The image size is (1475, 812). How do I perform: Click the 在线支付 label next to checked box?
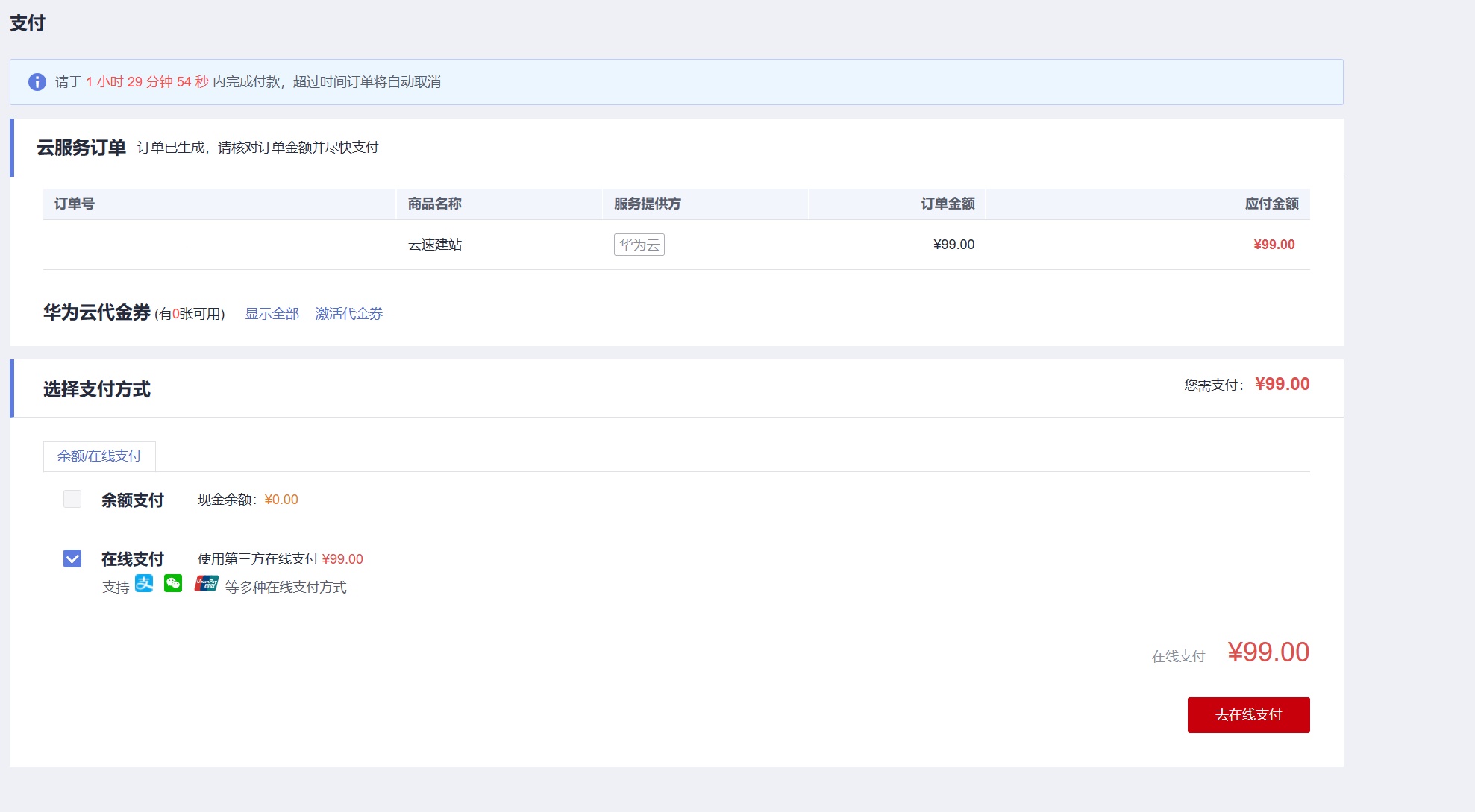[133, 559]
